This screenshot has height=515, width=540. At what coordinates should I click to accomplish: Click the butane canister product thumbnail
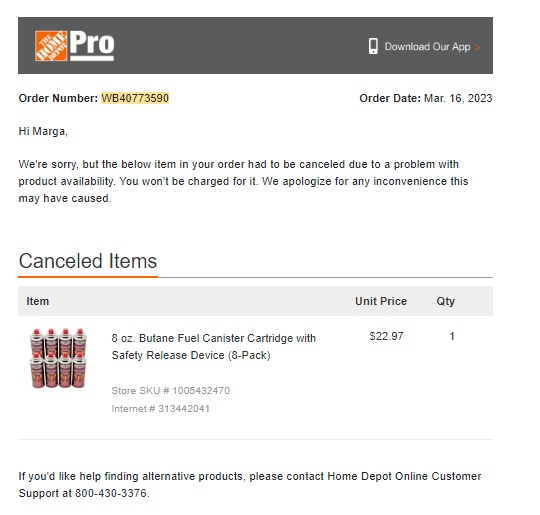pyautogui.click(x=58, y=358)
